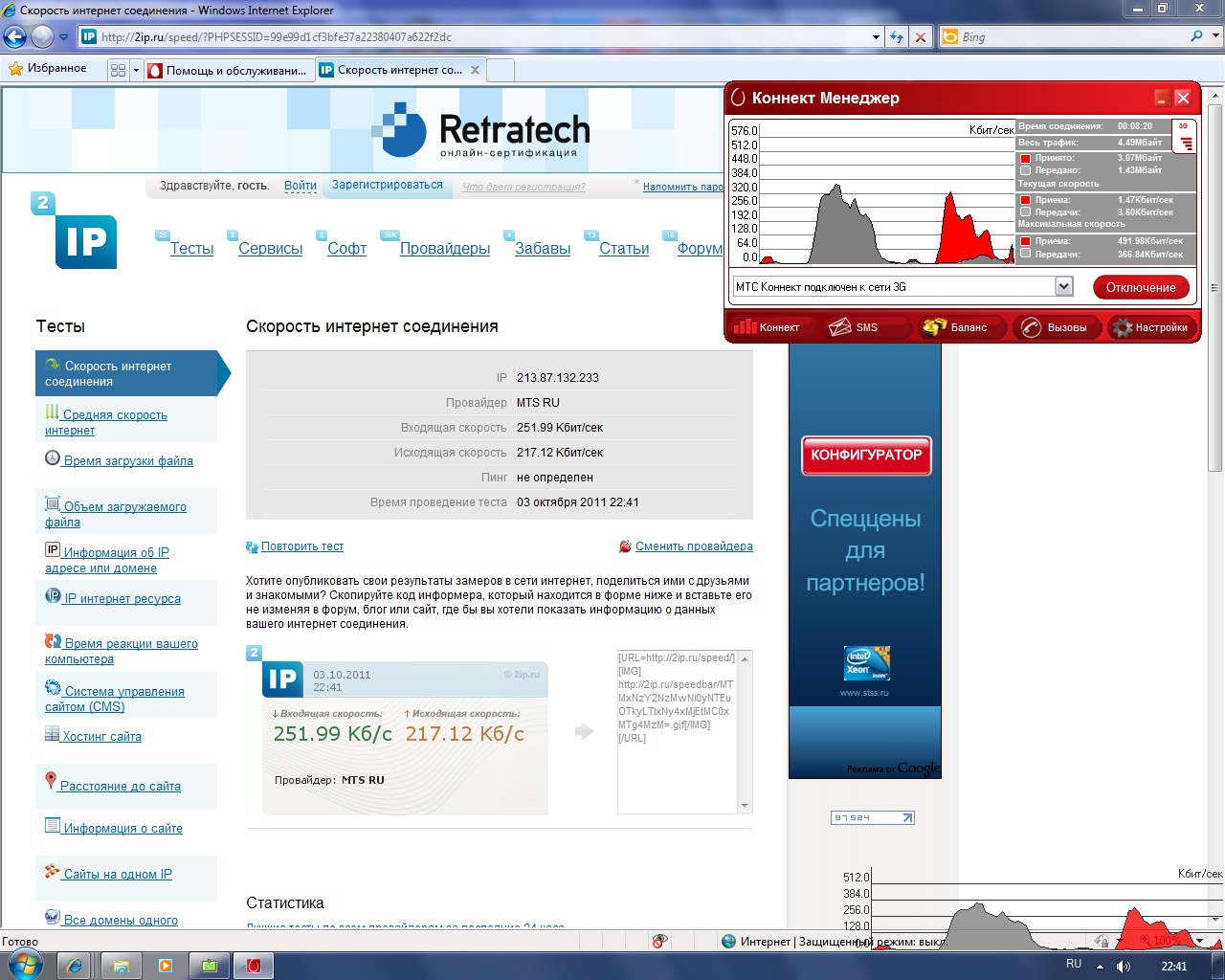Click the Сменить провайдера link
Viewport: 1225px width, 980px height.
(694, 546)
